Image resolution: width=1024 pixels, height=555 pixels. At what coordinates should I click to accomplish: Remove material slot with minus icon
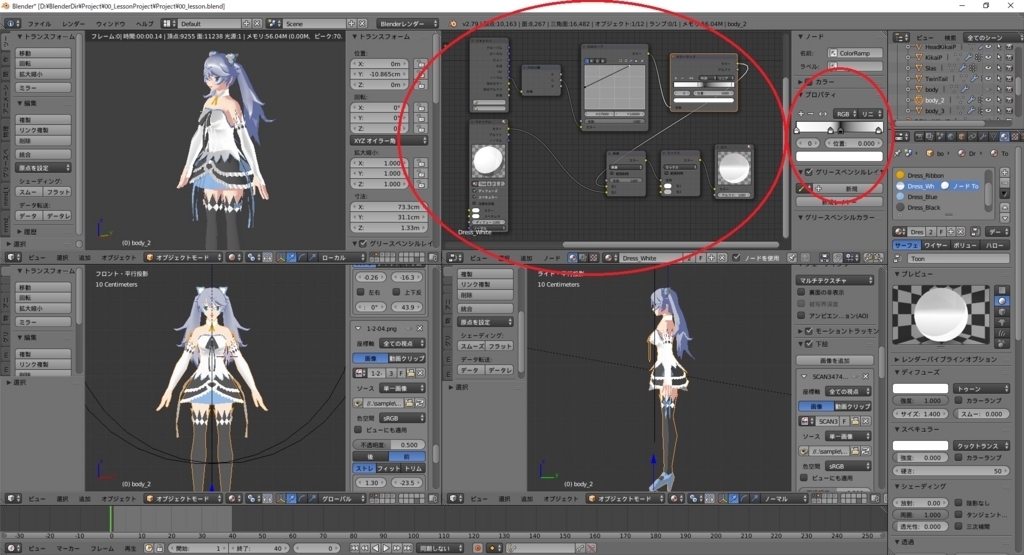[x=1004, y=184]
